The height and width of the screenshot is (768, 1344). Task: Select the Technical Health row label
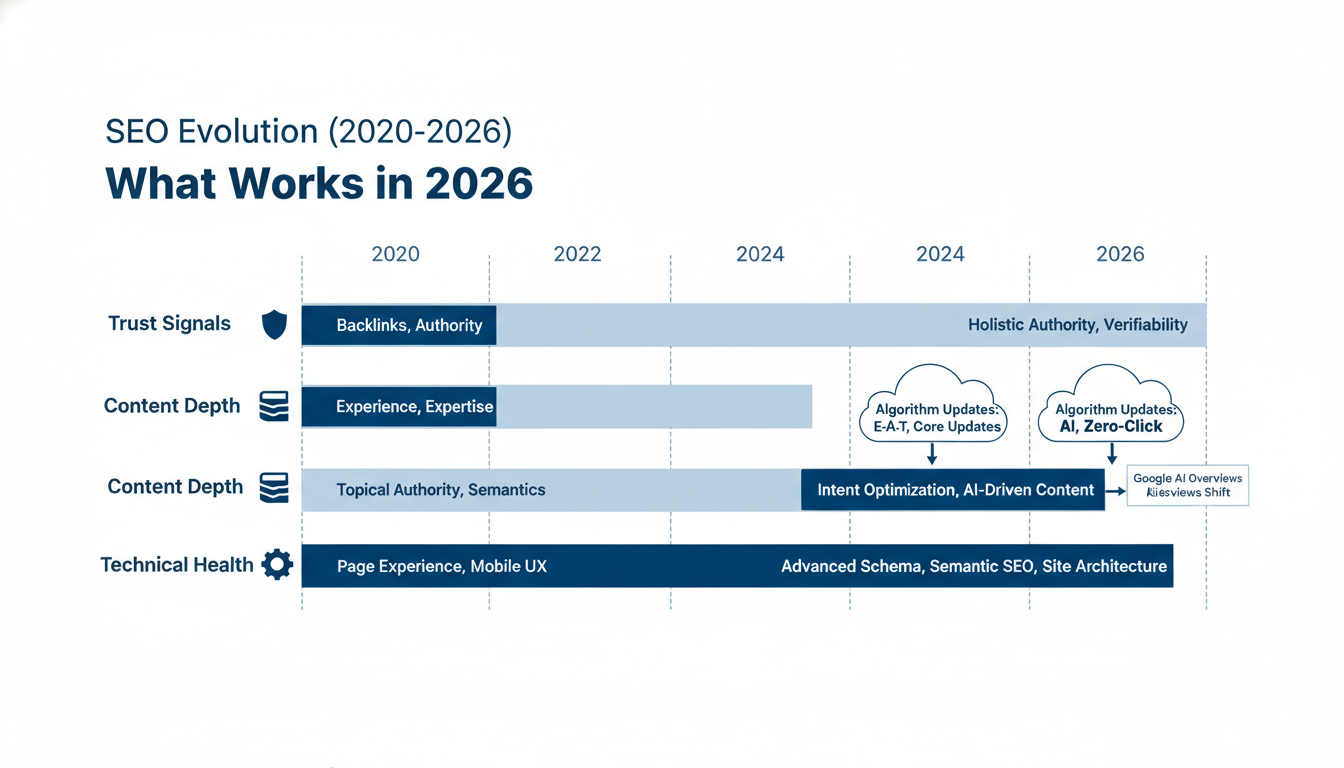pyautogui.click(x=177, y=565)
